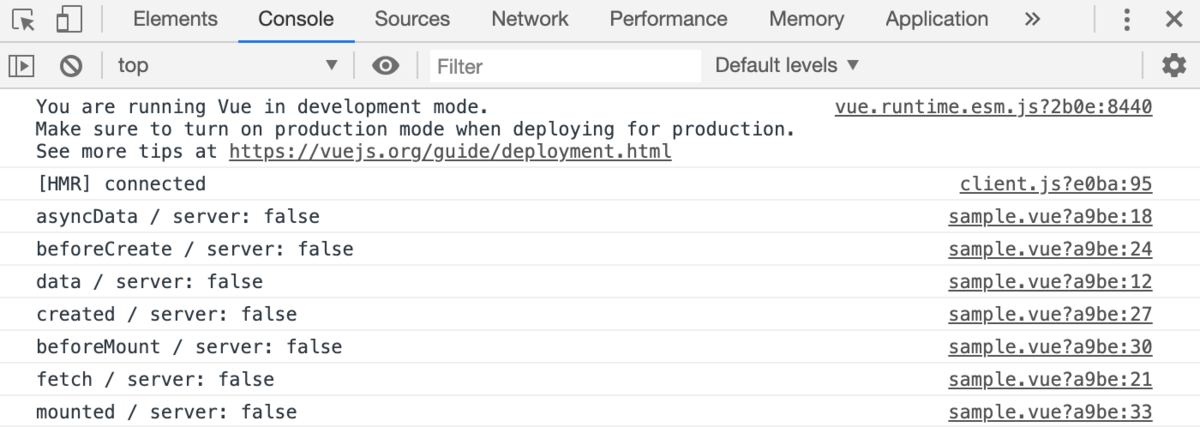This screenshot has height=427, width=1200.
Task: Create live expression using eye icon
Action: (x=386, y=66)
